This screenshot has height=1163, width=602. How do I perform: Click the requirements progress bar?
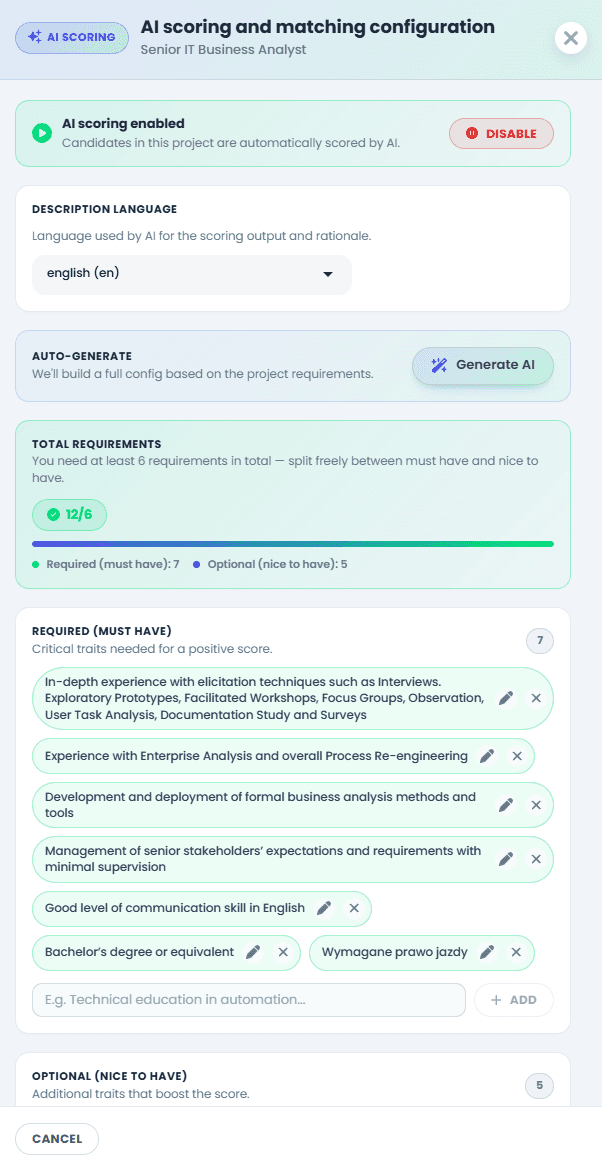(x=293, y=544)
